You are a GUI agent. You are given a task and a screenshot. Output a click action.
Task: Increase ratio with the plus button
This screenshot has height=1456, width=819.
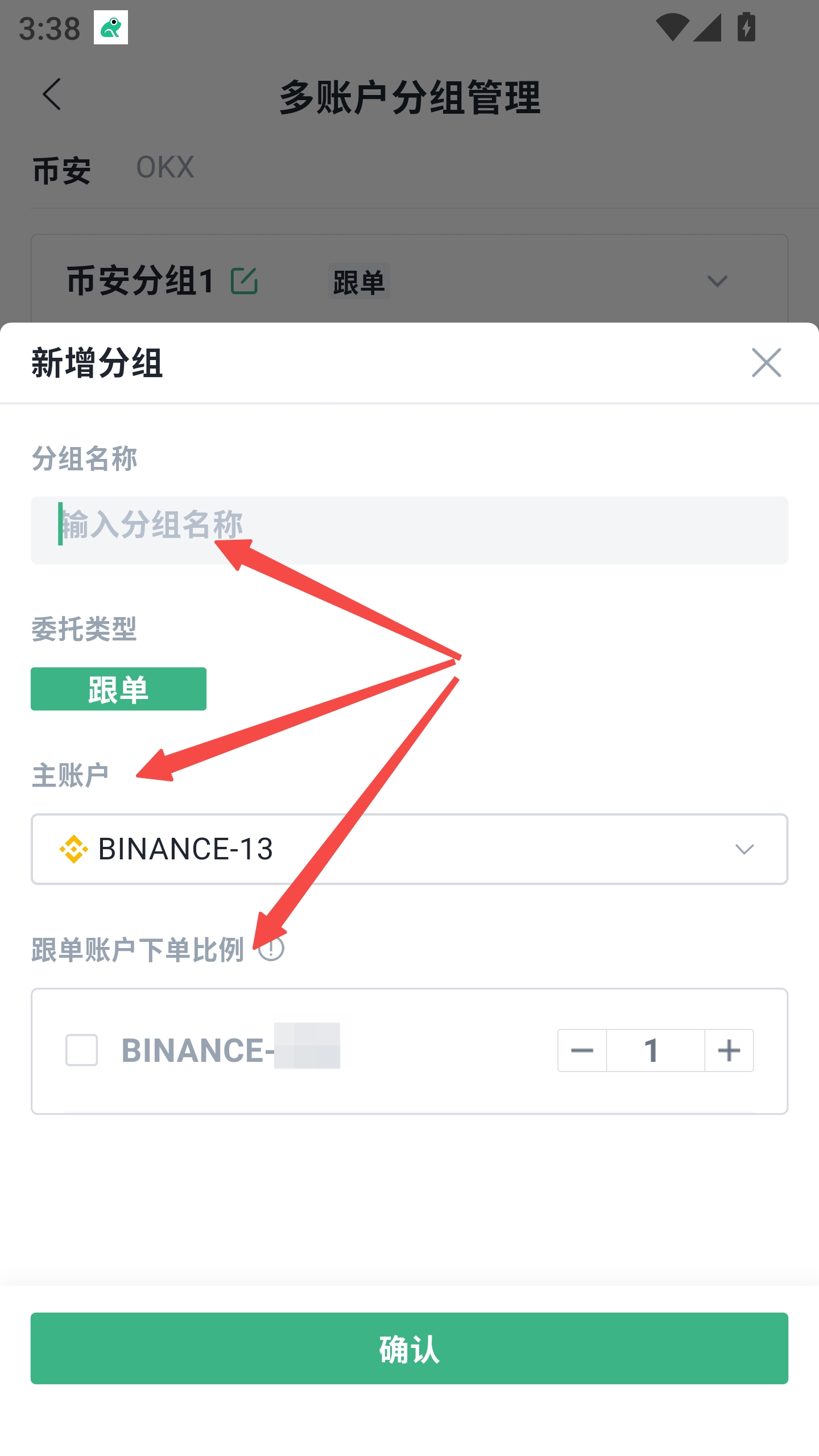(729, 1050)
